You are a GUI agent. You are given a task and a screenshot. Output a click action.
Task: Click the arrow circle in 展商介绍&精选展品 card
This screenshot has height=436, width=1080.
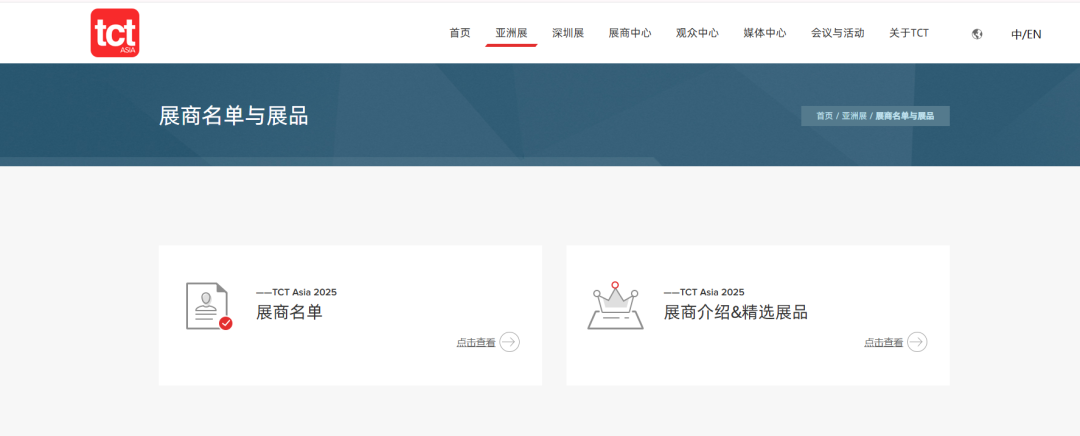(x=917, y=342)
